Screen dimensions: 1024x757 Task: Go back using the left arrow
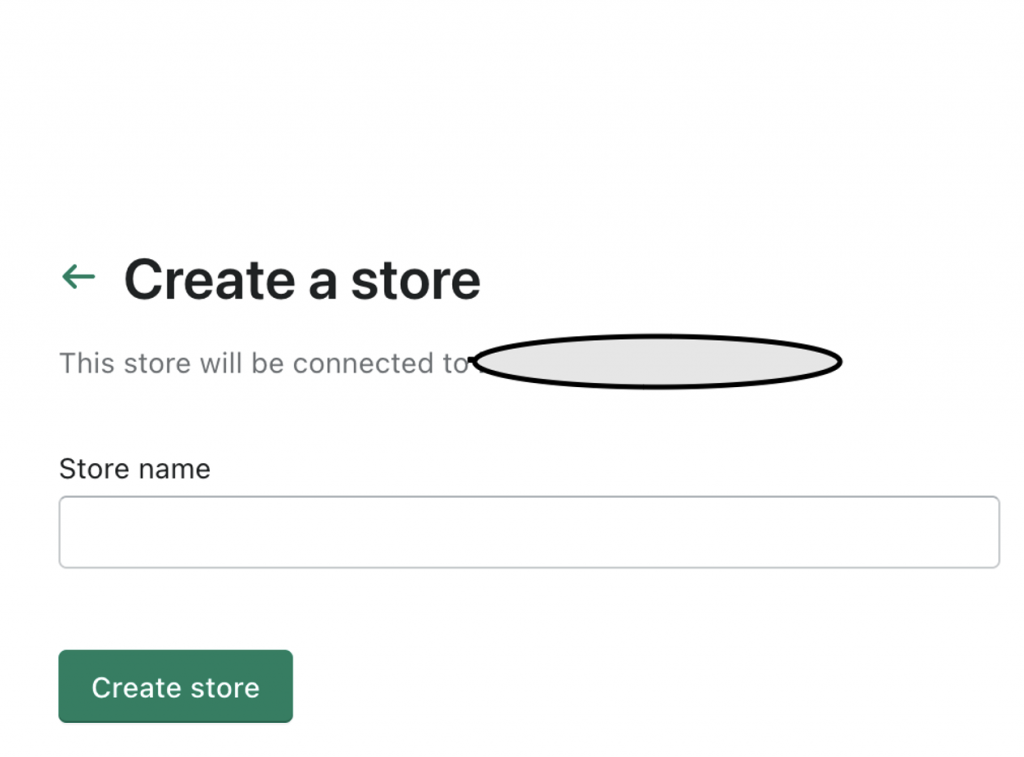click(78, 277)
